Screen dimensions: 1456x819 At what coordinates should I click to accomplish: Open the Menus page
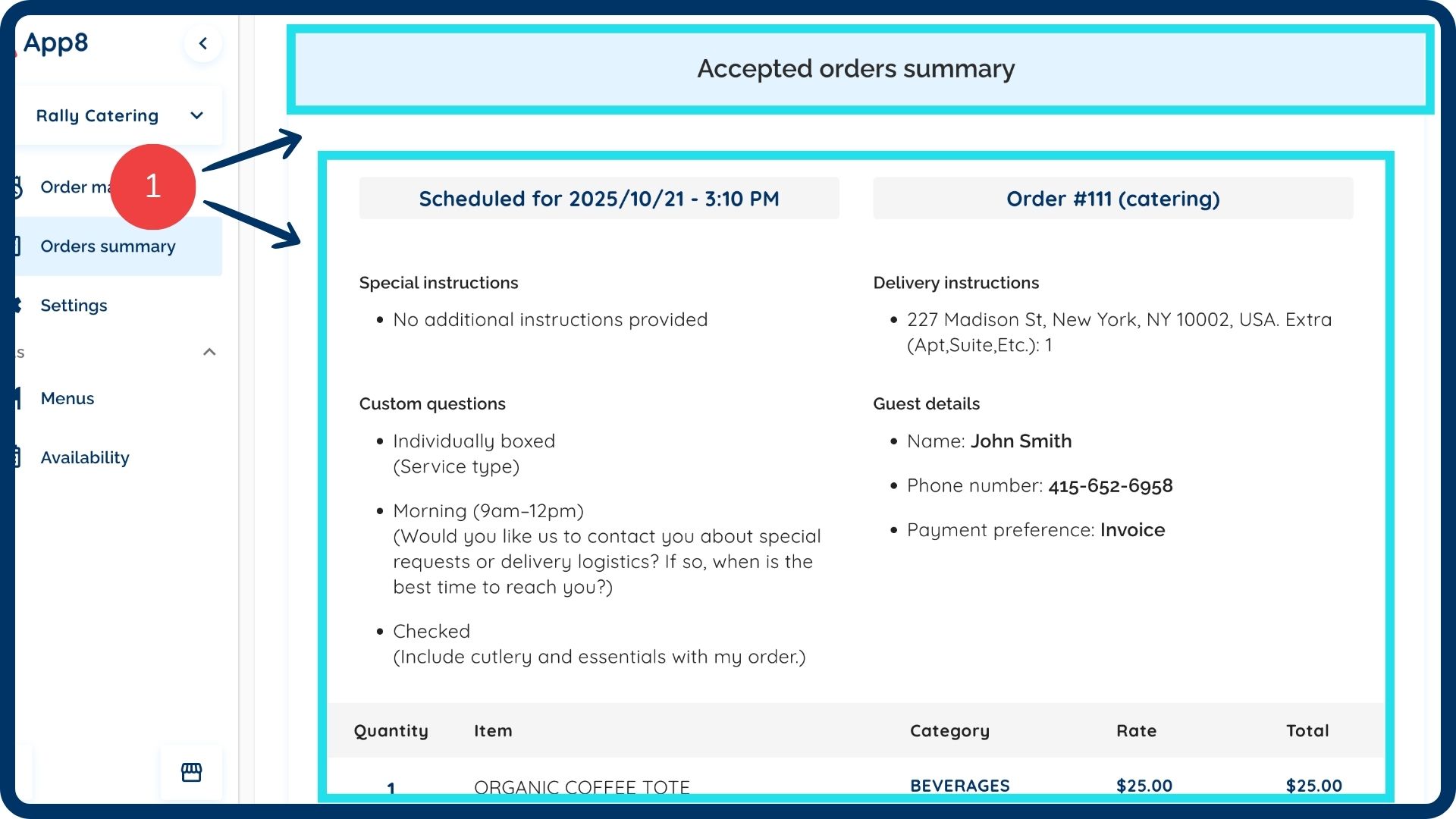tap(67, 398)
